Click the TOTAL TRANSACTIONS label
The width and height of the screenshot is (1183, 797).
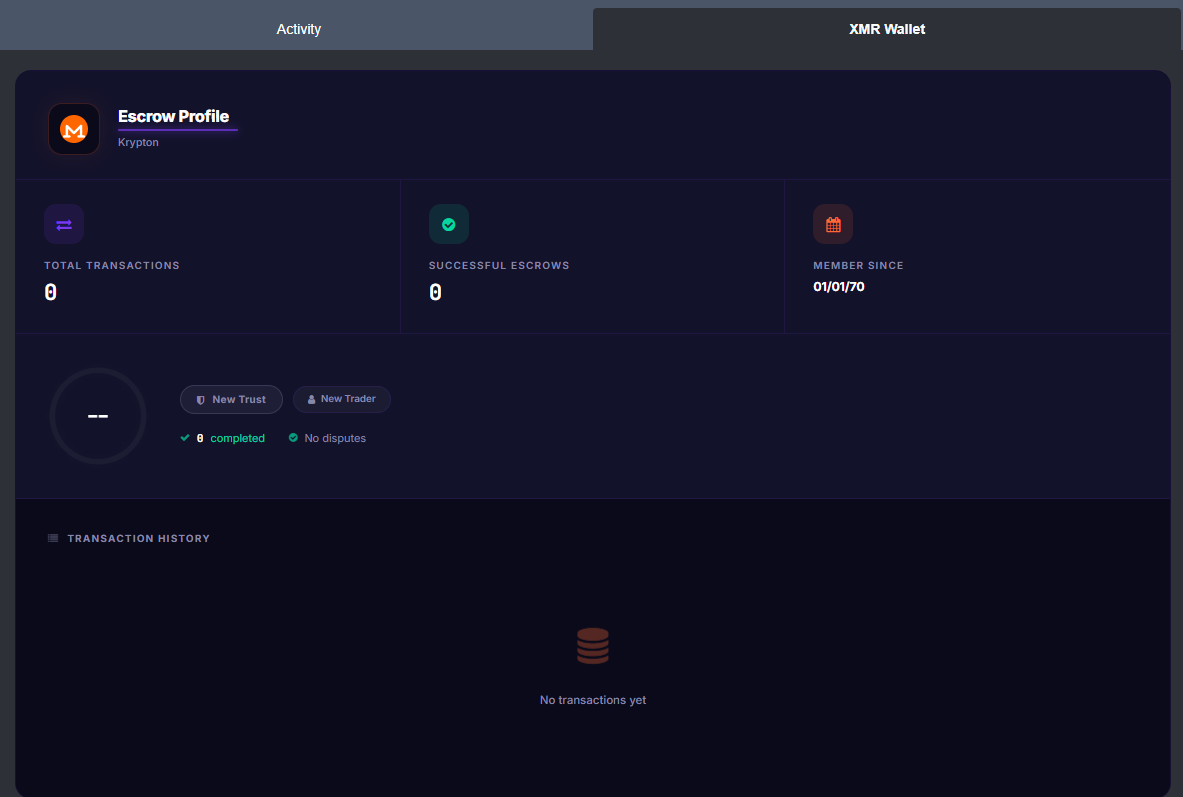click(x=112, y=266)
